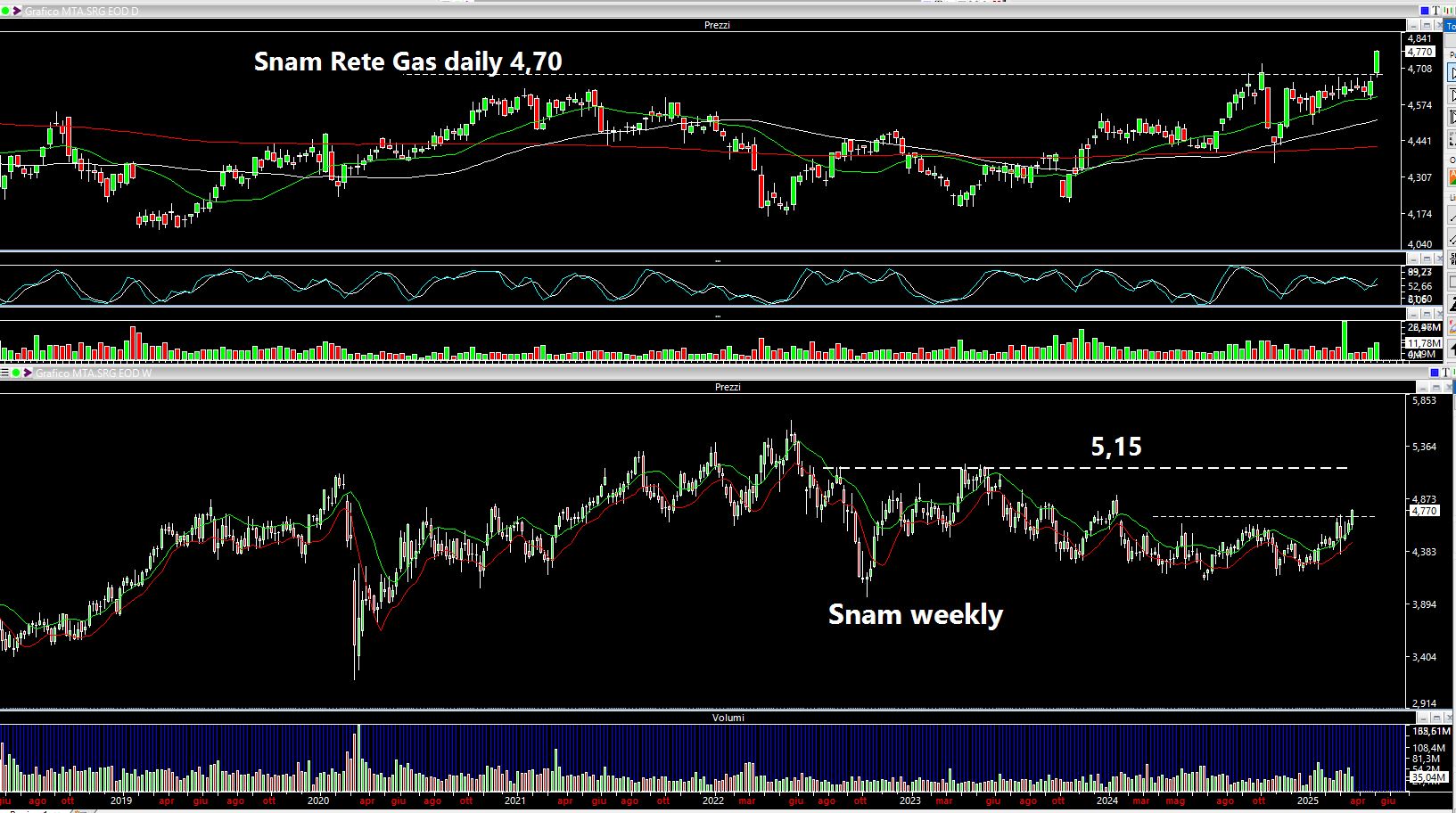The image size is (1456, 813).
Task: Select annotation 'Snam Rete Gas daily 4,70'
Action: (x=407, y=61)
